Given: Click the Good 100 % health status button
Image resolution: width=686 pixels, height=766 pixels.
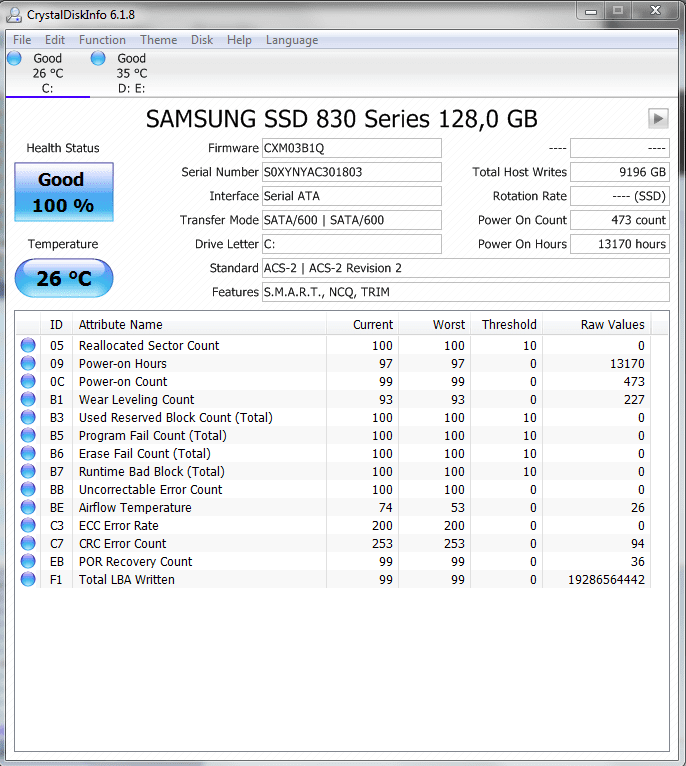Looking at the screenshot, I should (64, 192).
